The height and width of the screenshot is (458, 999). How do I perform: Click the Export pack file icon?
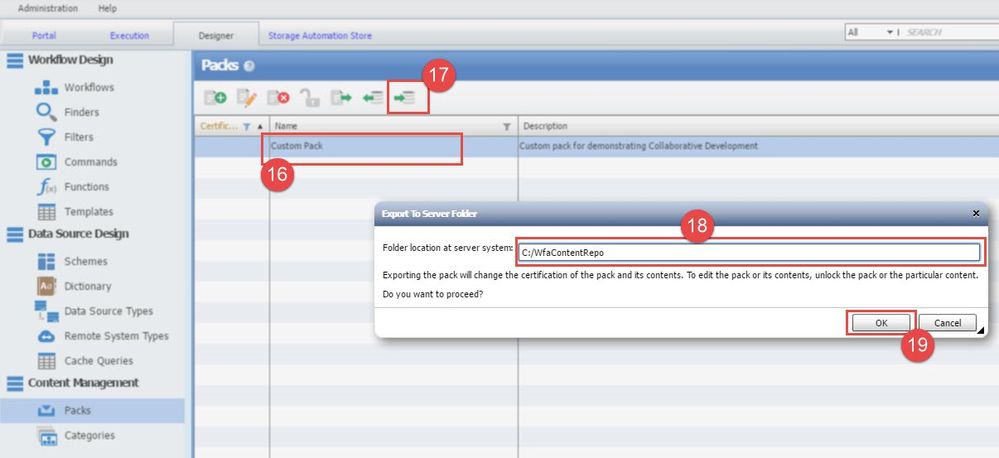[x=341, y=98]
